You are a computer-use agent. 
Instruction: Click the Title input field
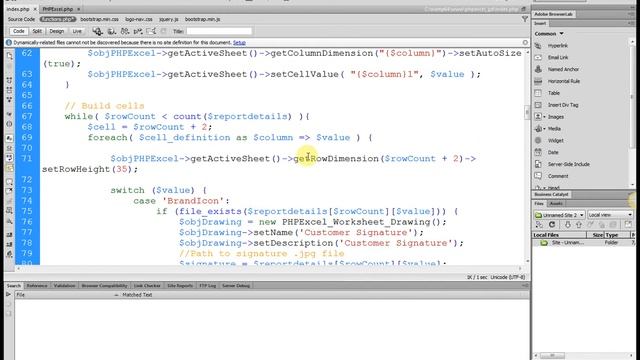(x=219, y=31)
